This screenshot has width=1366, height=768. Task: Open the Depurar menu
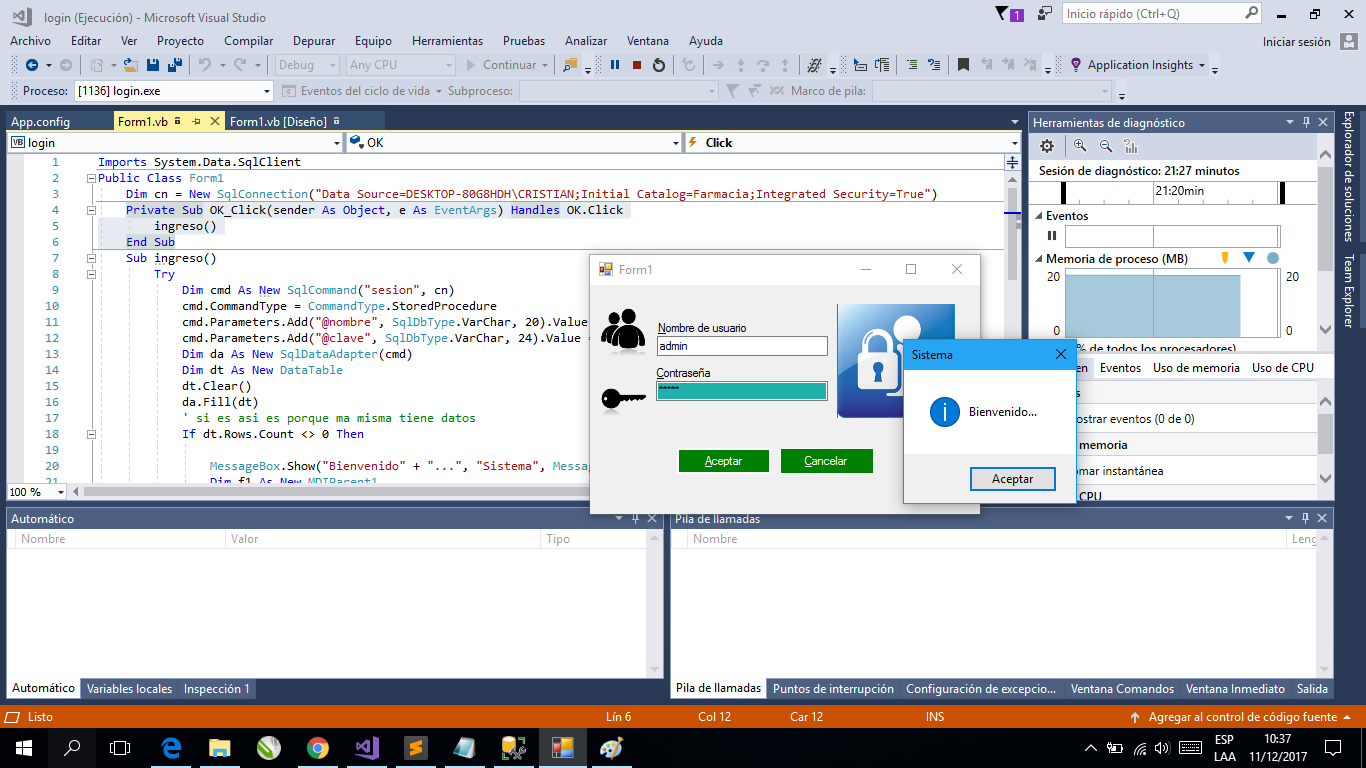312,41
